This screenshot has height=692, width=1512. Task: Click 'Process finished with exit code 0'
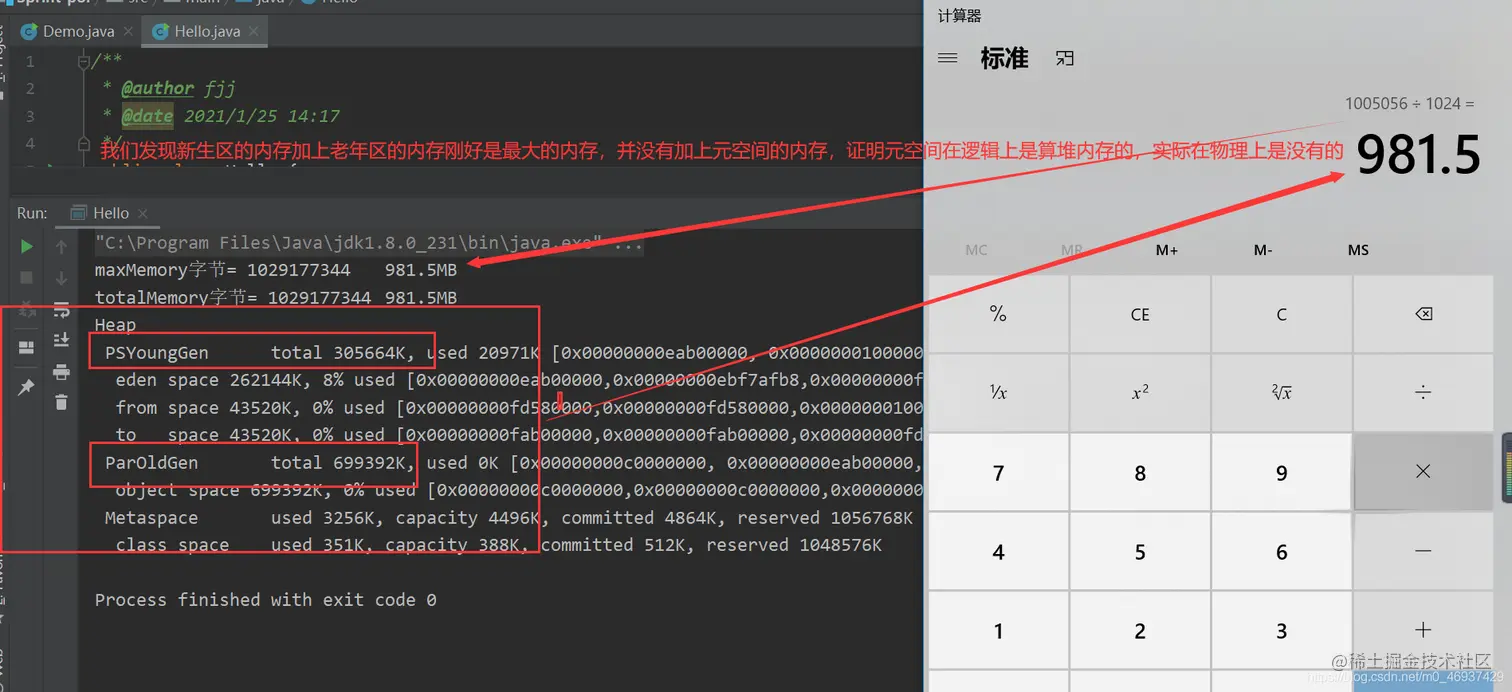[x=266, y=600]
